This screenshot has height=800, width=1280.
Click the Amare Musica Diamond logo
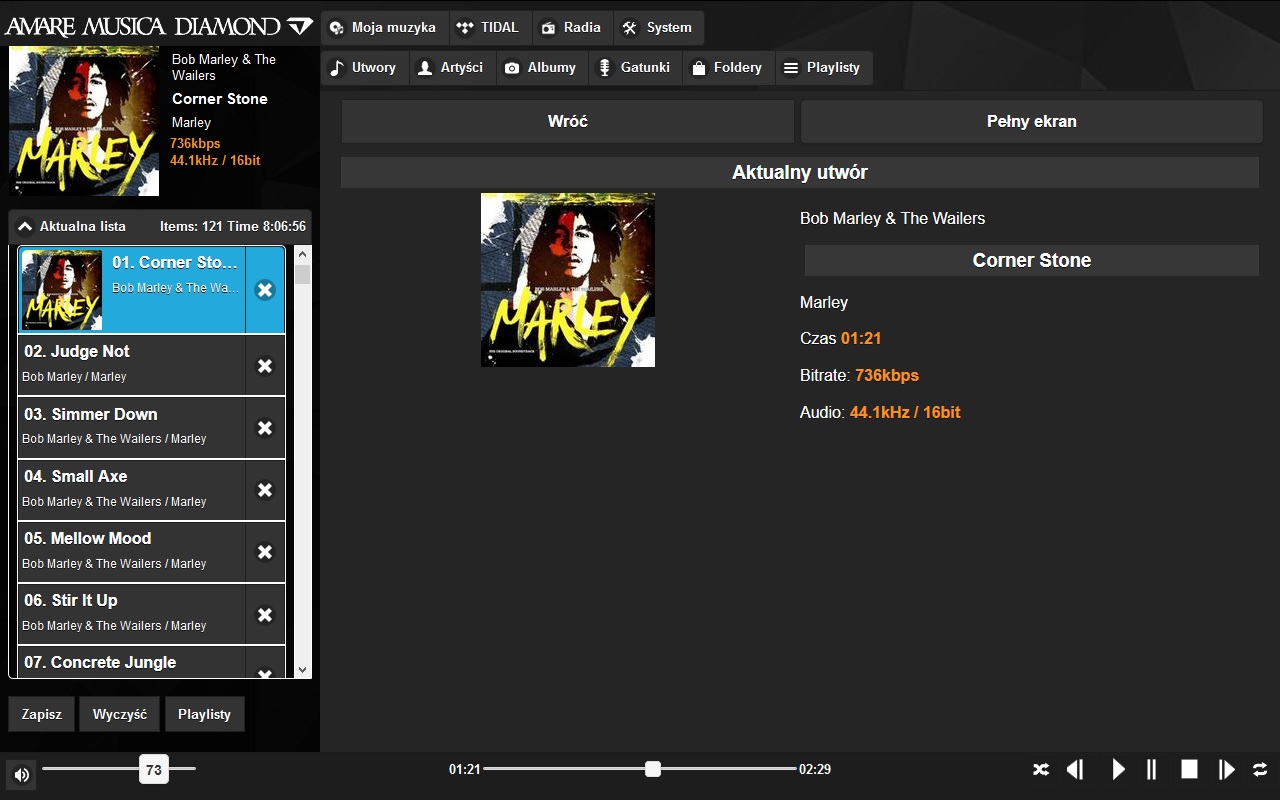click(158, 26)
